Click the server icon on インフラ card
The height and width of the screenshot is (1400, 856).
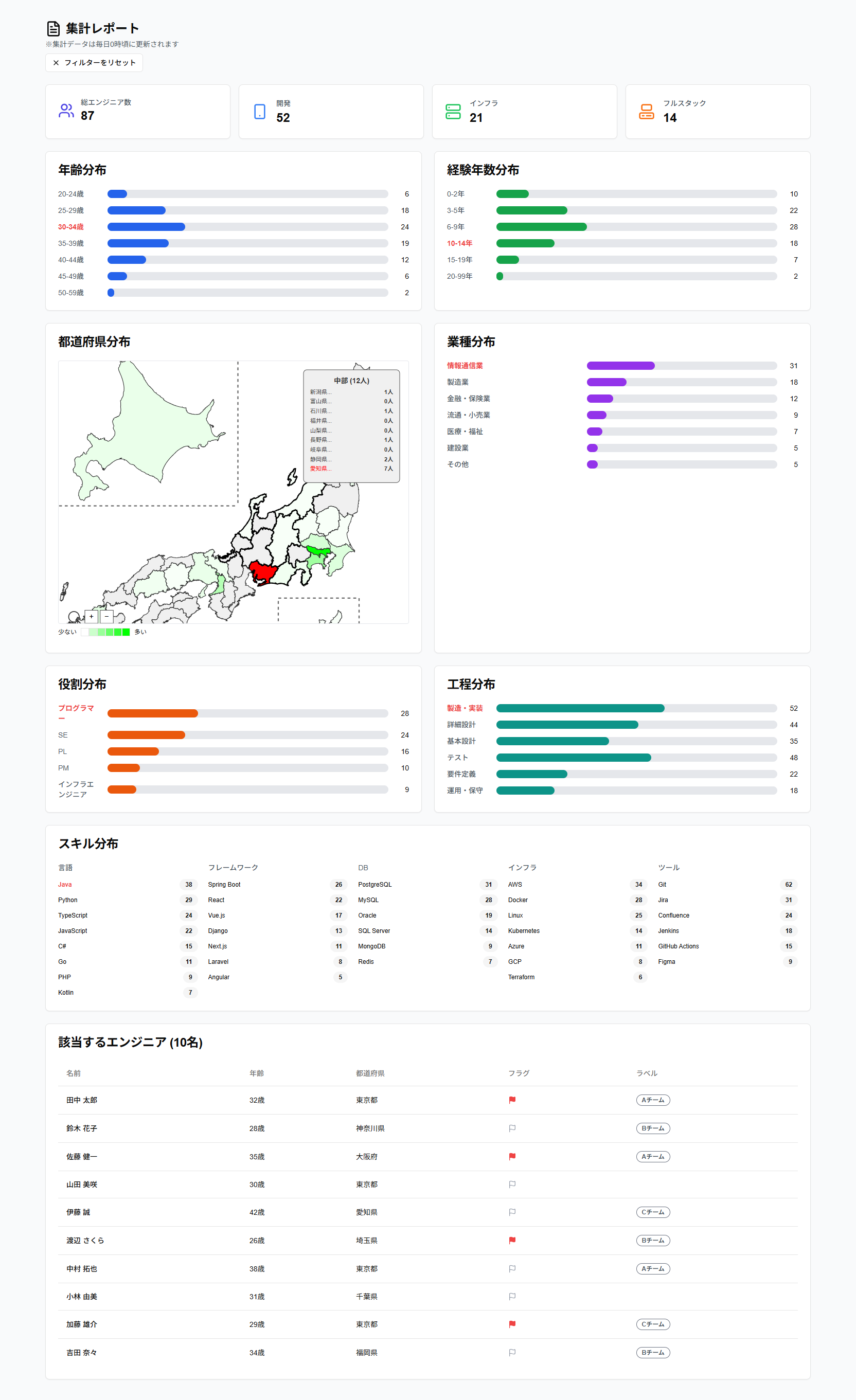pyautogui.click(x=453, y=112)
